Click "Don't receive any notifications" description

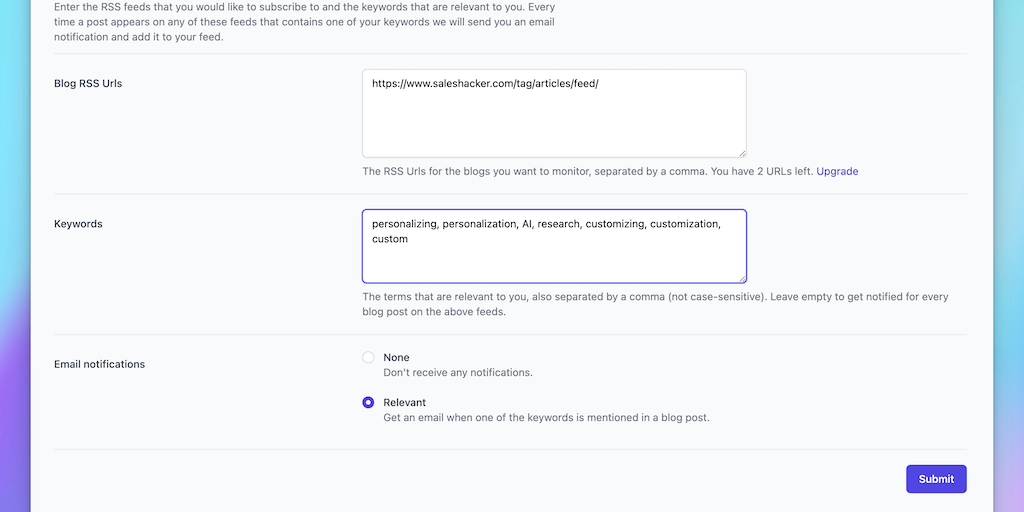pos(457,372)
